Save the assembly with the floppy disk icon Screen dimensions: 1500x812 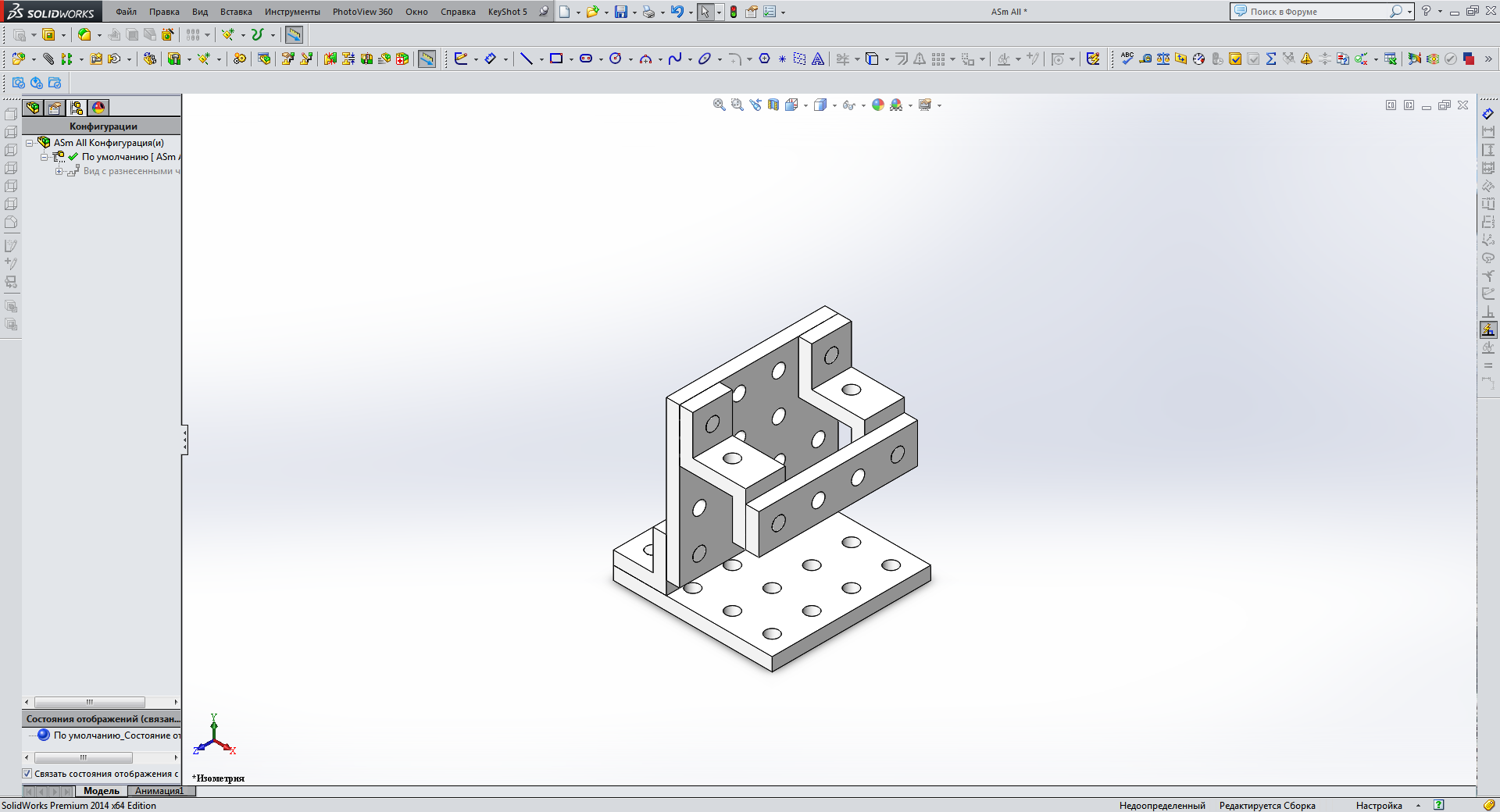621,12
